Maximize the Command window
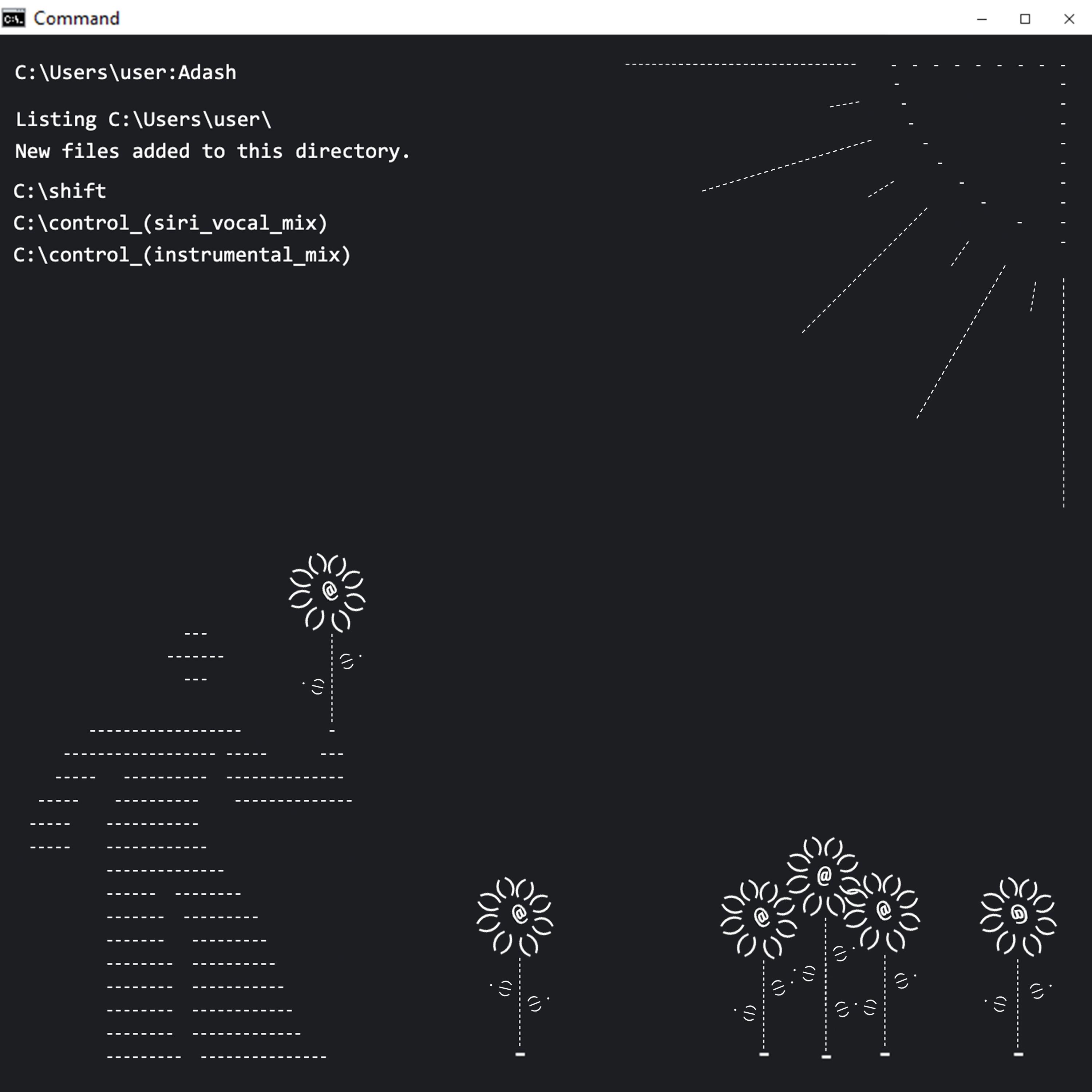The width and height of the screenshot is (1092, 1092). pos(1025,19)
